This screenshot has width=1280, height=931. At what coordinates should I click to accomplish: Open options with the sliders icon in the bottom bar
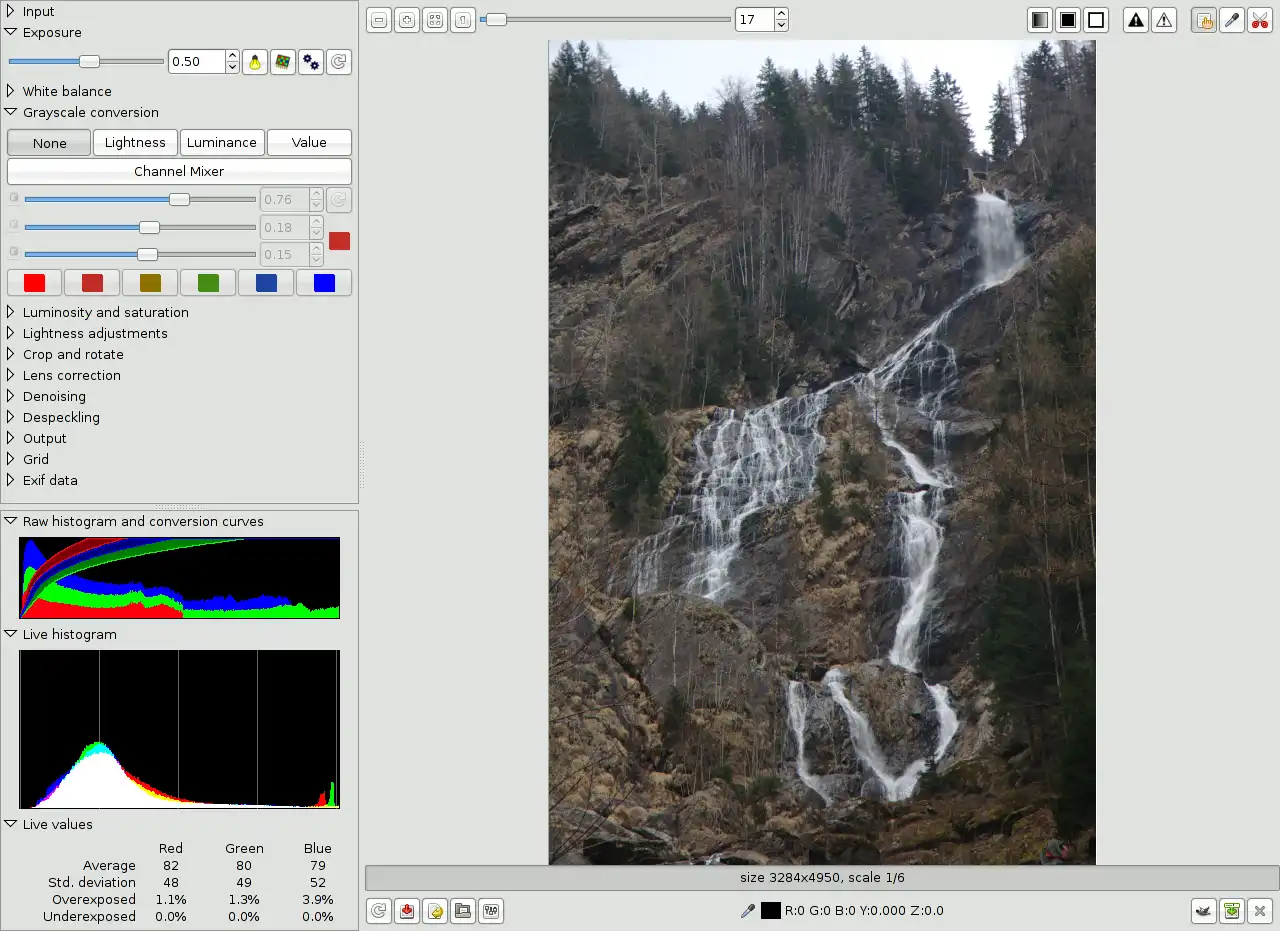click(x=491, y=911)
